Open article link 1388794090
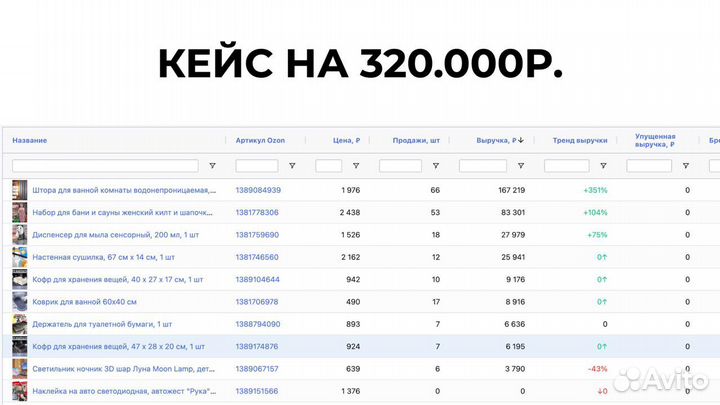The image size is (720, 405). [x=258, y=324]
